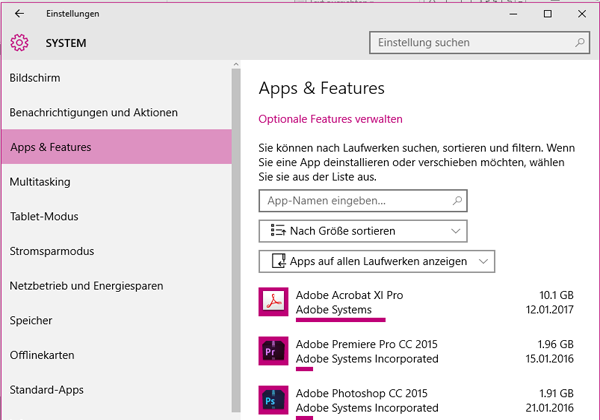Click the sidebar scrollbar up arrow

236,64
